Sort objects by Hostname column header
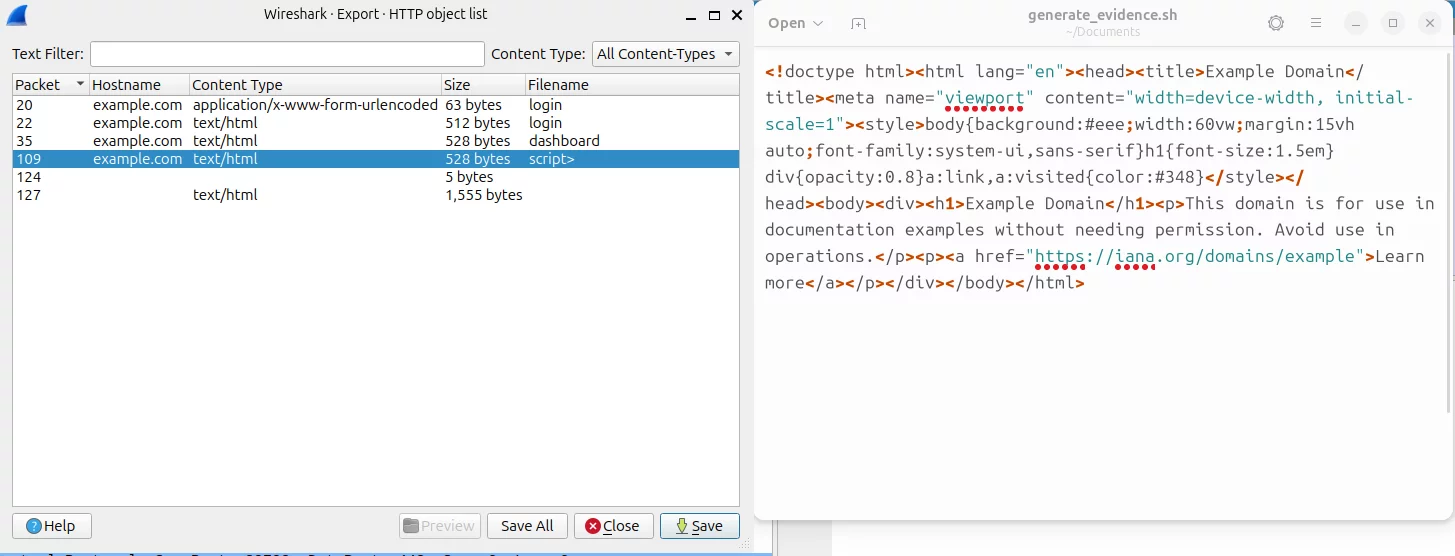1455x556 pixels. click(x=139, y=85)
